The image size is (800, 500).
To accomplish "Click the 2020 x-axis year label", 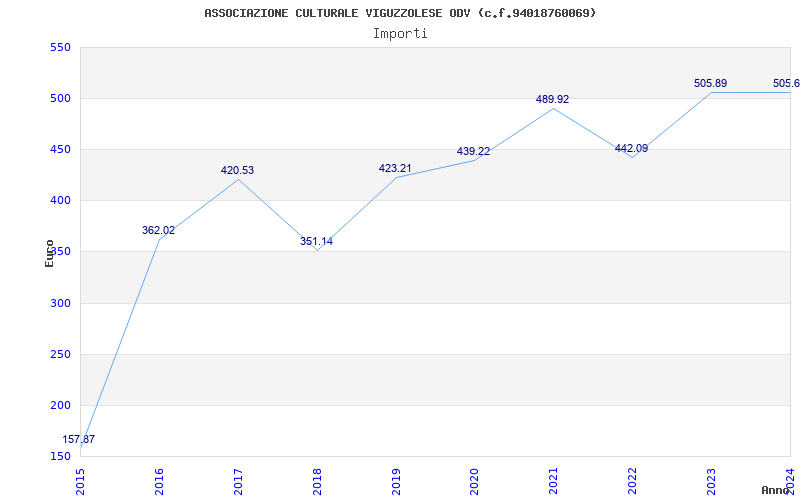I will pos(474,481).
